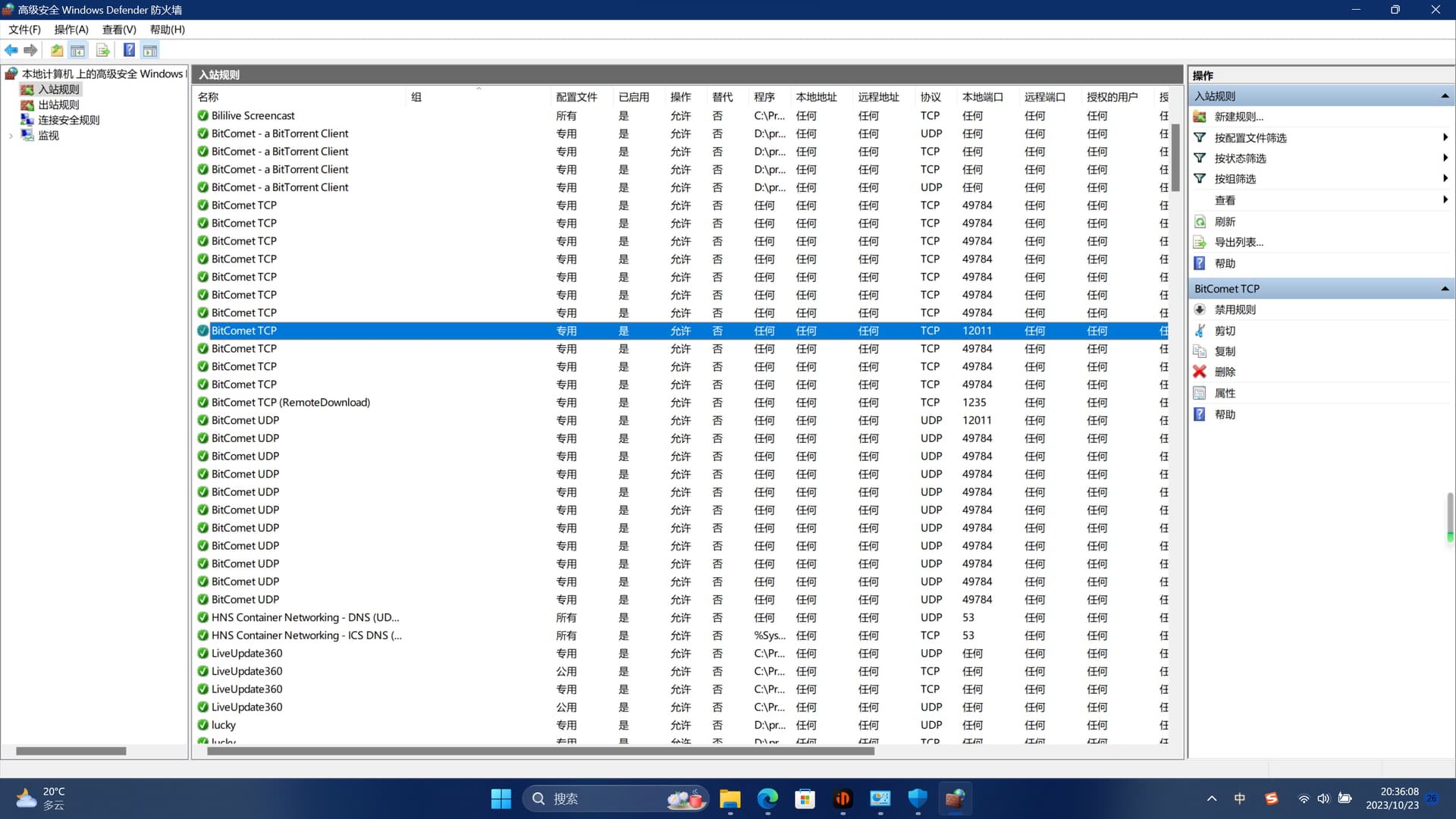Screen dimensions: 1456x819
Task: Expand the 监视 tree node
Action: (x=11, y=136)
